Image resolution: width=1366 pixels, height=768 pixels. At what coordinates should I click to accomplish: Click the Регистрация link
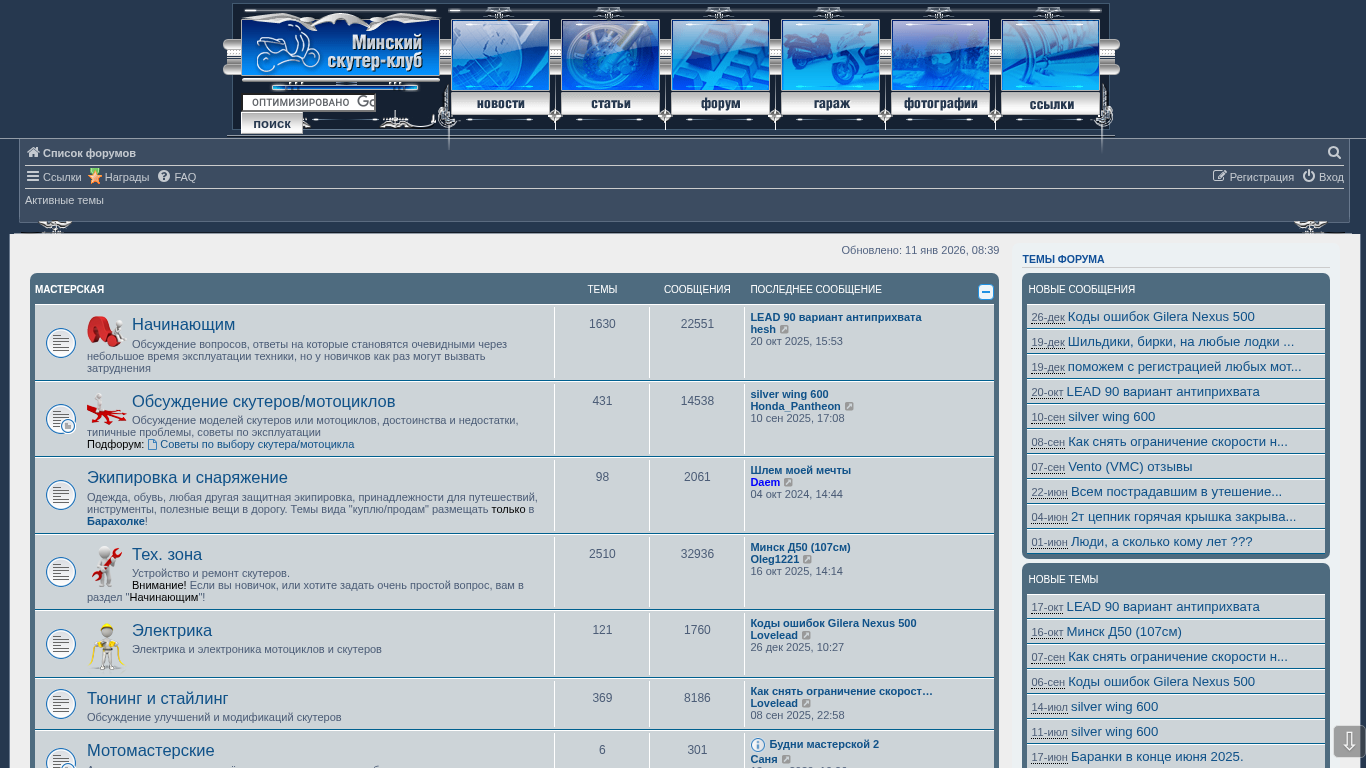tap(1253, 177)
